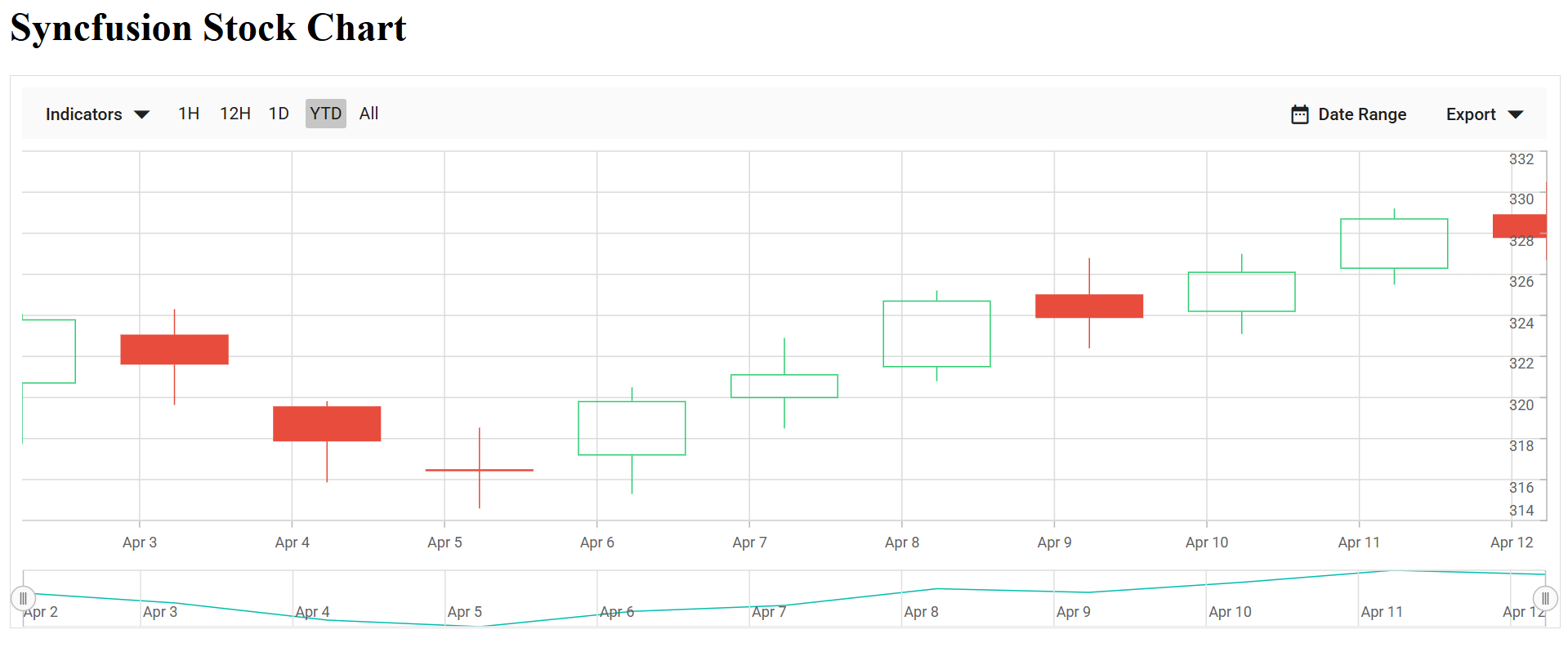The image size is (1568, 661).
Task: Click the Apr 7 green candlestick
Action: tap(784, 386)
